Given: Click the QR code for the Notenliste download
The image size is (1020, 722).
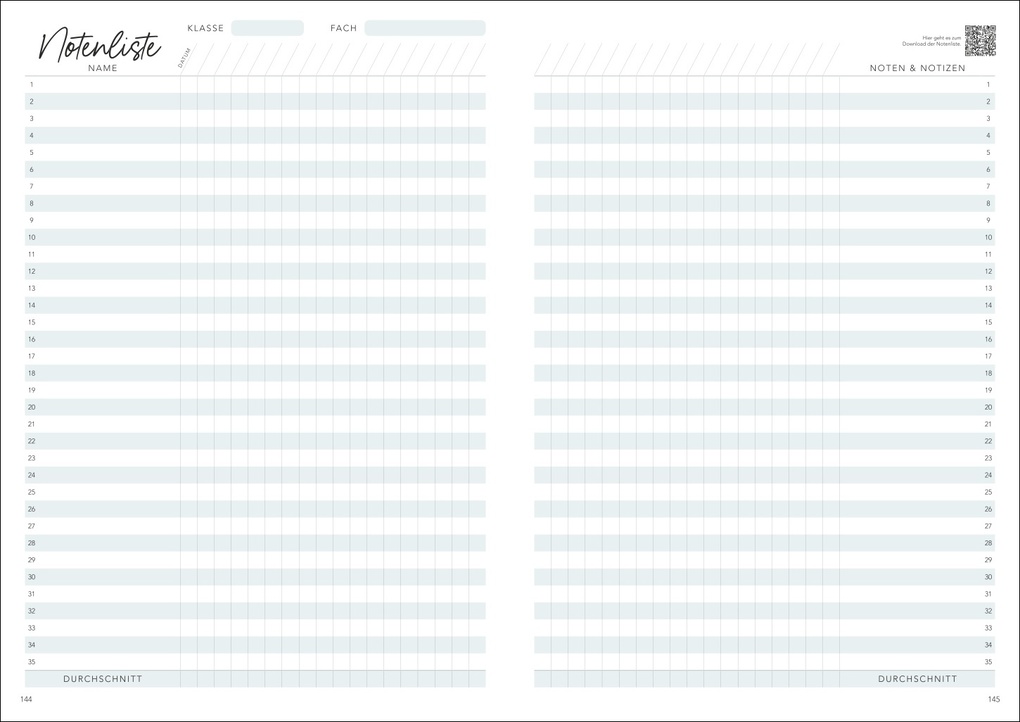Looking at the screenshot, I should (x=979, y=40).
